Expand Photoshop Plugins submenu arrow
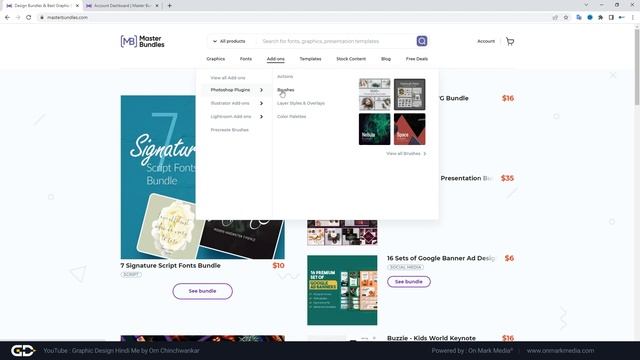640x360 pixels. pos(261,90)
